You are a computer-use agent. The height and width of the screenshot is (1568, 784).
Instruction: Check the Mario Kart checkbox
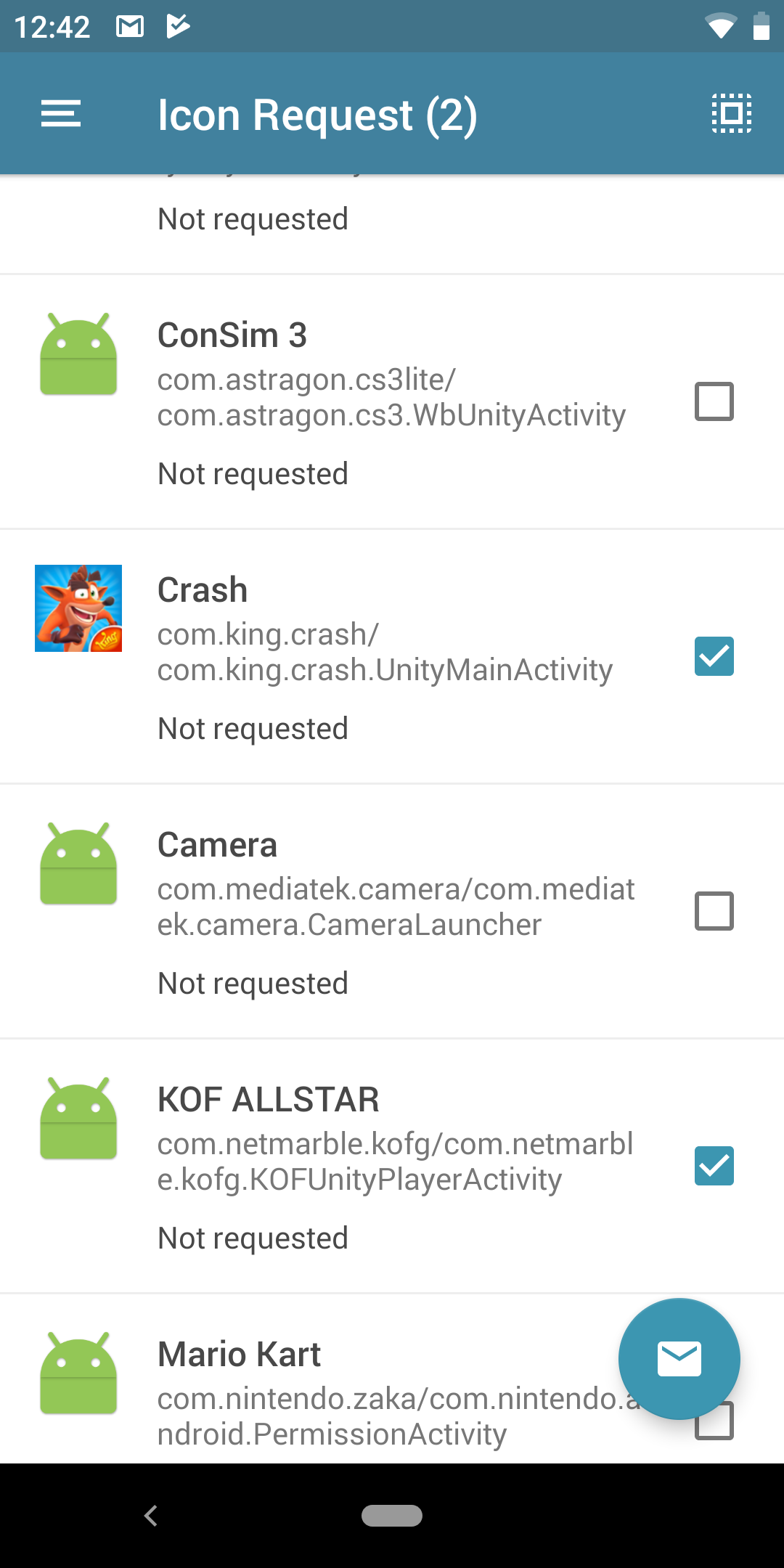pos(715,1432)
